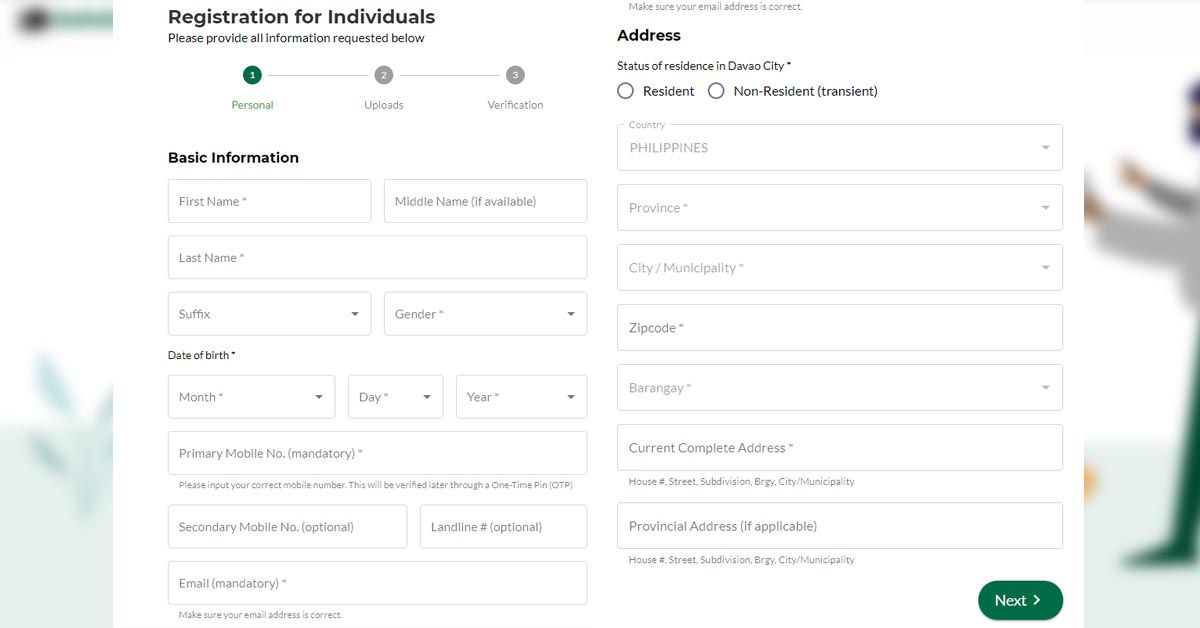Focus the Current Complete Address field
The width and height of the screenshot is (1200, 628).
(839, 448)
